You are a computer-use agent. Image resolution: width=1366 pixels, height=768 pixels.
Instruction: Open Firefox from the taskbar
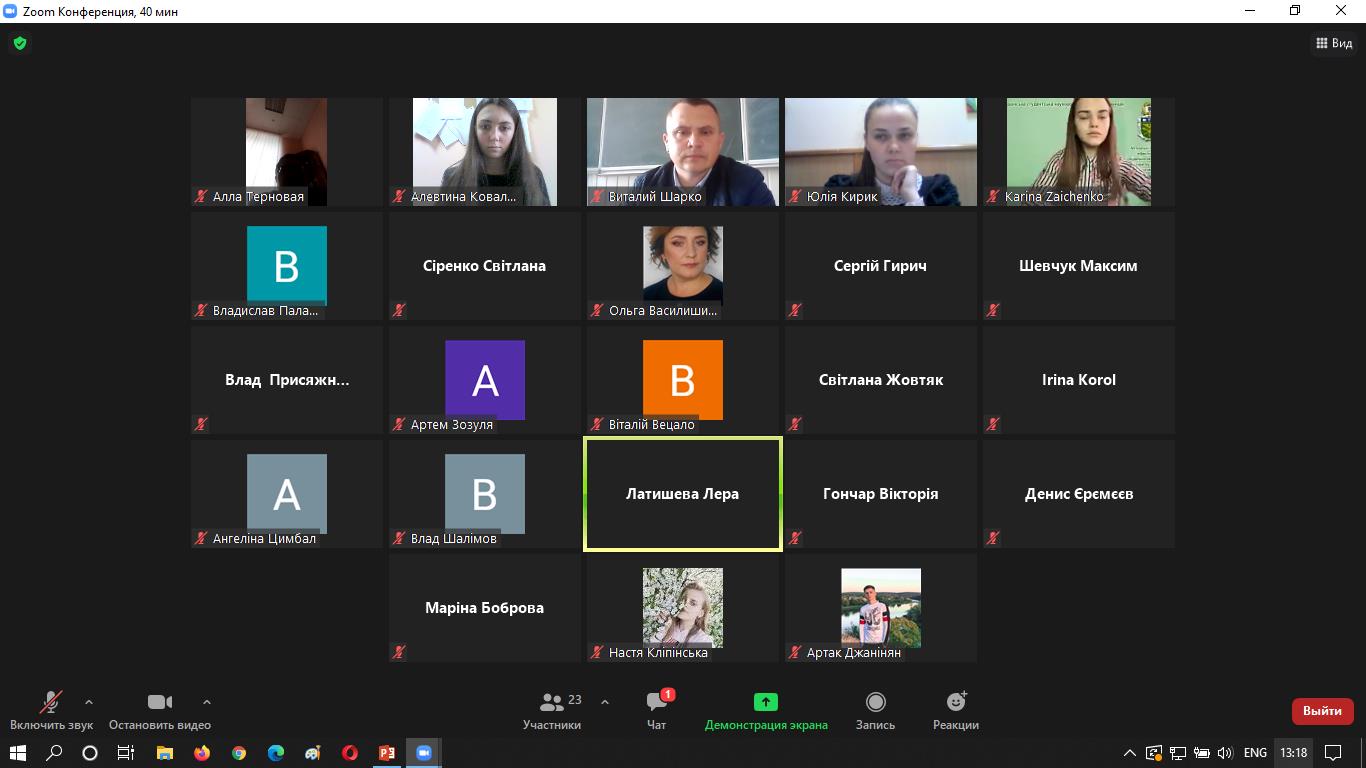coord(202,753)
